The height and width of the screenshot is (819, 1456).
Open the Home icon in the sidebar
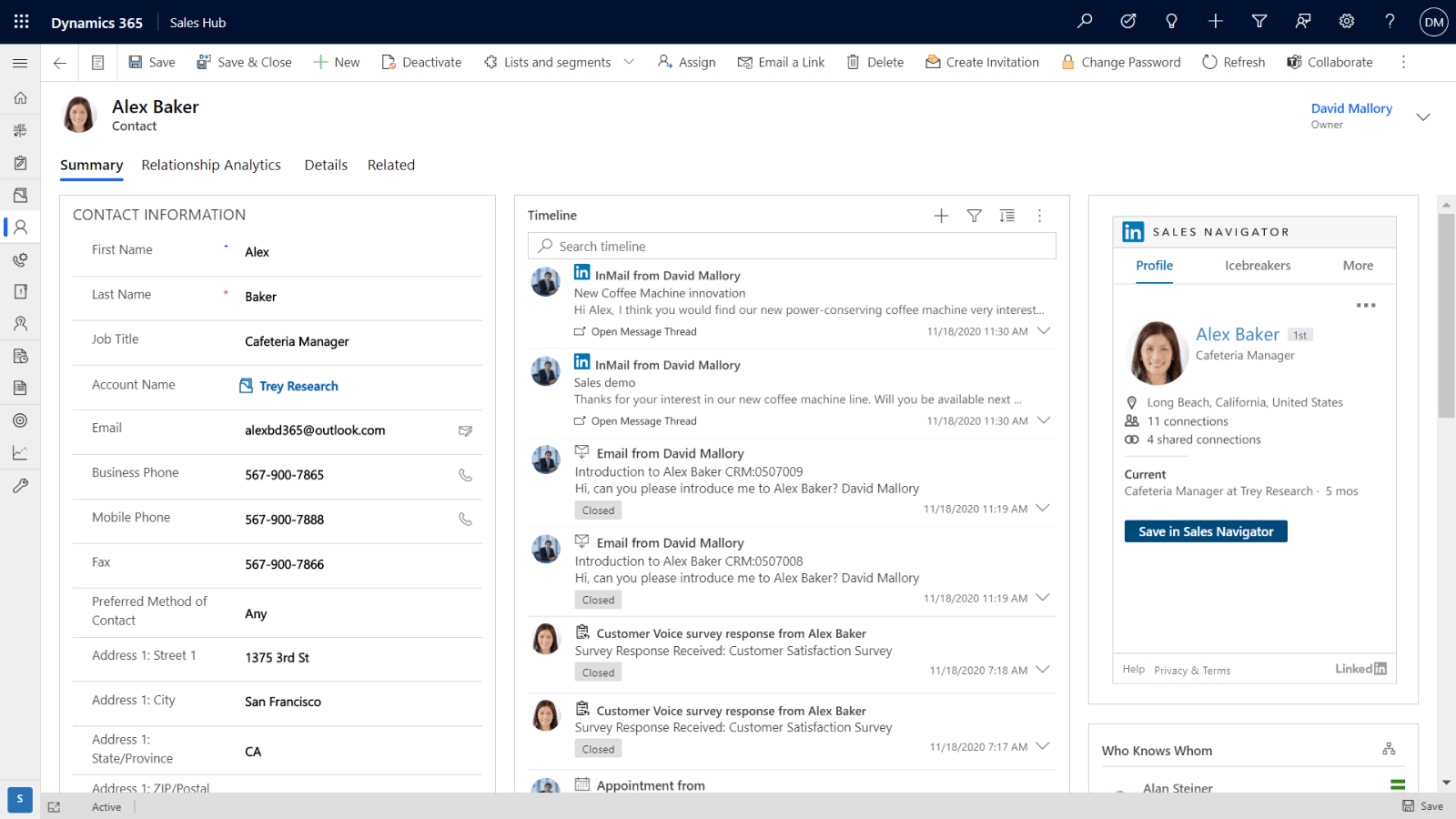(x=20, y=97)
